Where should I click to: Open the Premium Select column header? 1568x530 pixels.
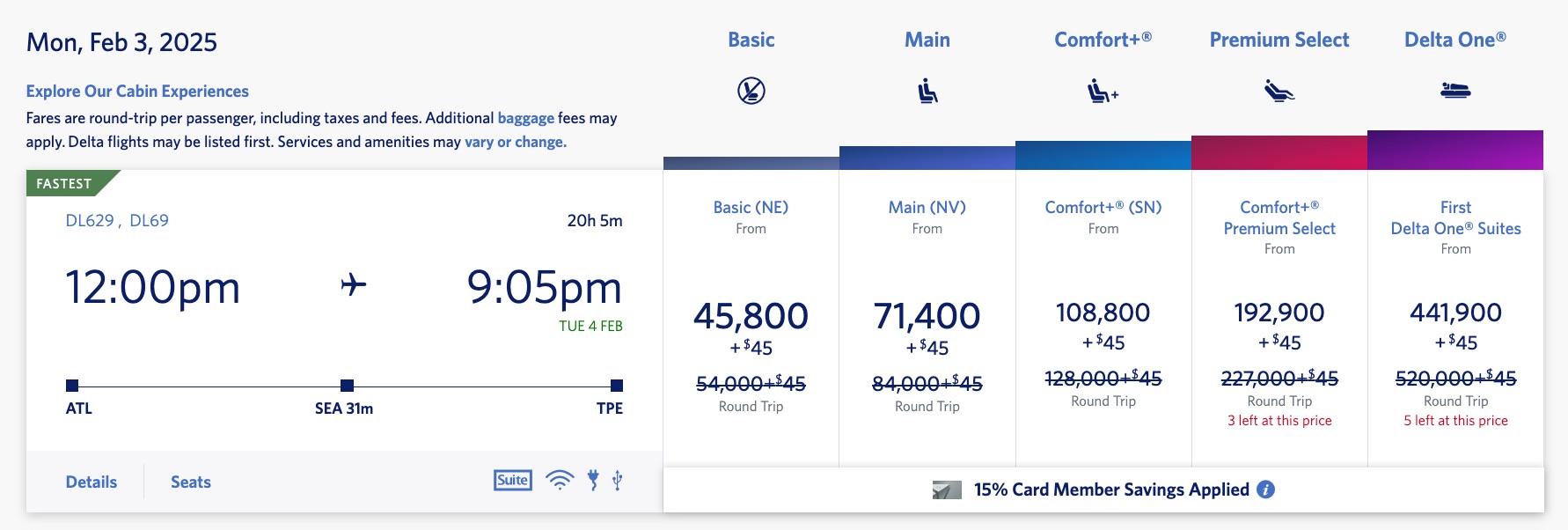[1279, 40]
